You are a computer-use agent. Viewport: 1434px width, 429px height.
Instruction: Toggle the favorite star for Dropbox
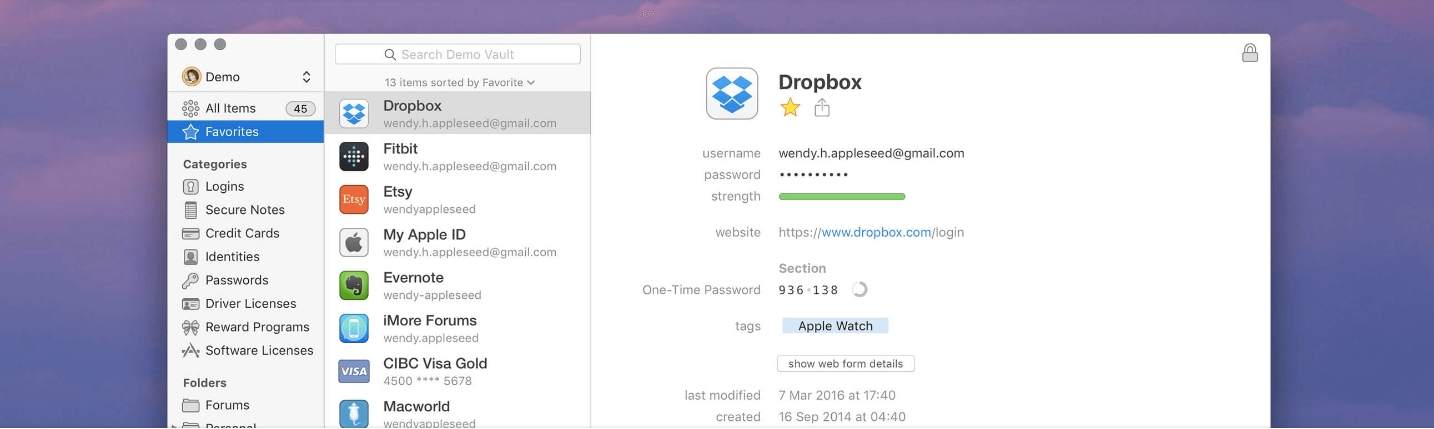click(x=790, y=108)
